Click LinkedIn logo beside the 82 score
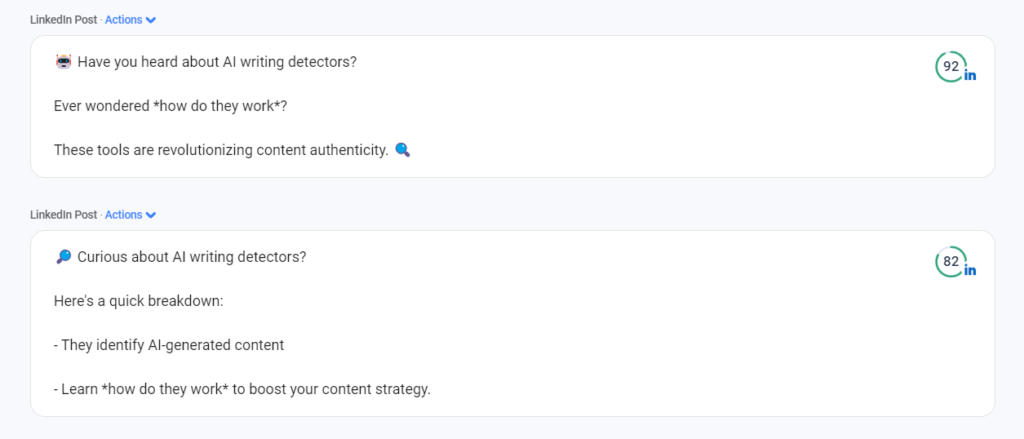Screen dimensions: 1024x439 [970, 270]
